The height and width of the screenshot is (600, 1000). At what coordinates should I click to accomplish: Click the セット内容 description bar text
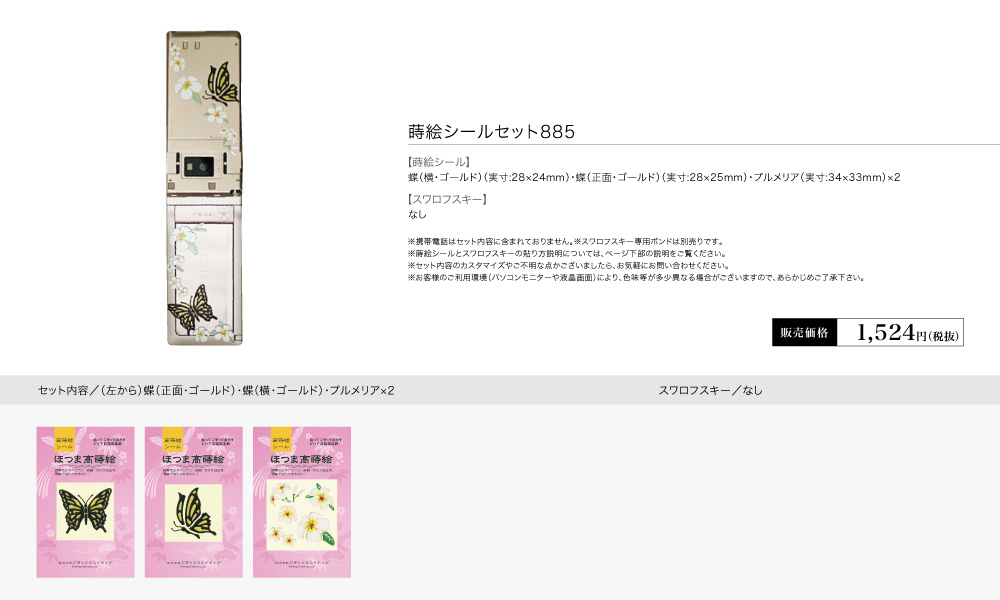click(x=216, y=390)
